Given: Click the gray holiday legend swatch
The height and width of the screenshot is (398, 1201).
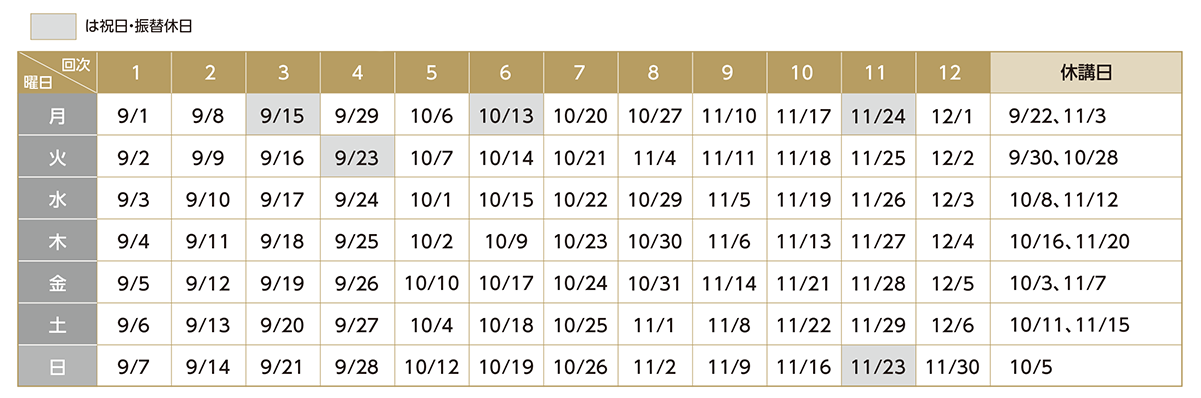Looking at the screenshot, I should [x=54, y=25].
